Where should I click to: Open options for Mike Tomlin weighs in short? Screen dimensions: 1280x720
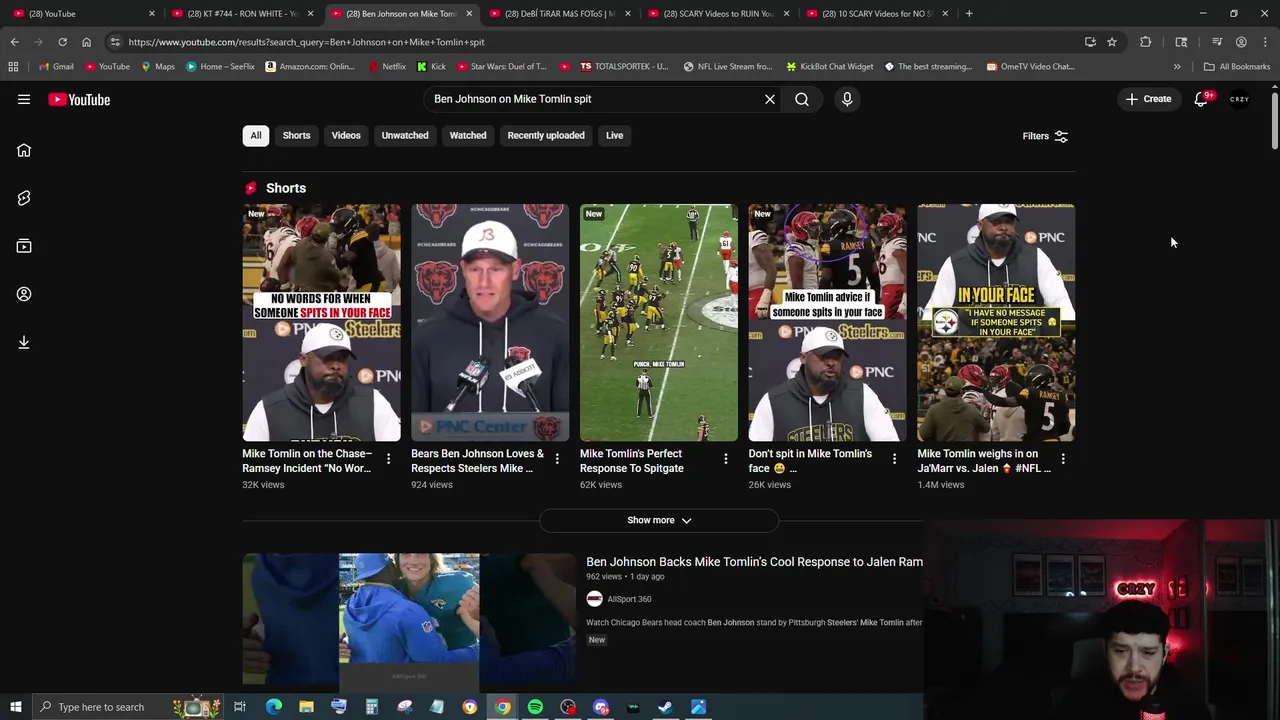click(x=1063, y=459)
